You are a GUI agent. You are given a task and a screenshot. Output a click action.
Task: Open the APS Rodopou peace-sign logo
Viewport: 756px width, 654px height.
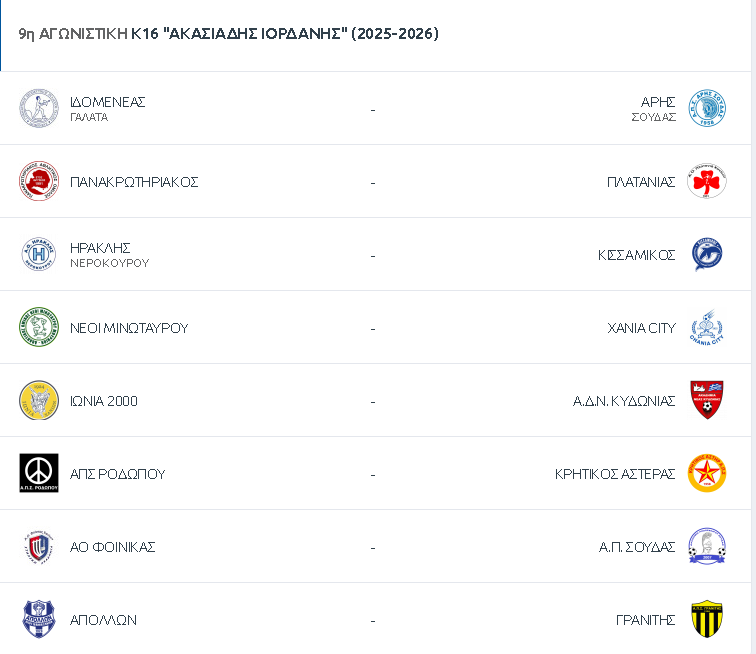(x=39, y=474)
